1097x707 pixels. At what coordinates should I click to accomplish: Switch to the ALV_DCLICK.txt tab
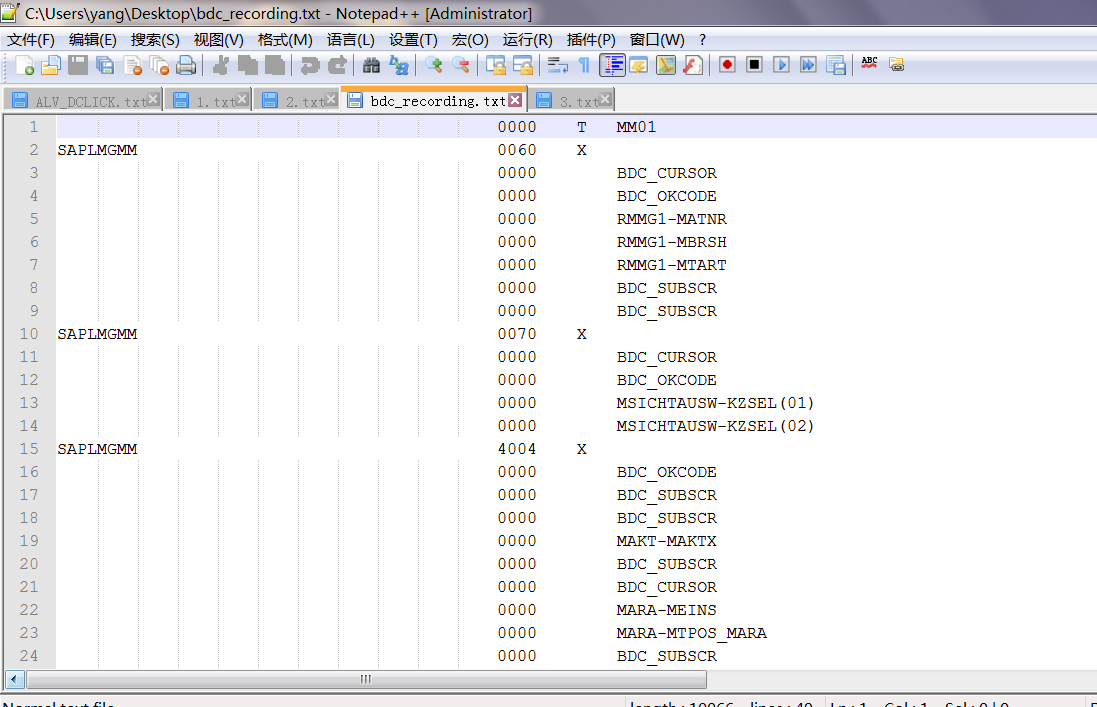83,101
